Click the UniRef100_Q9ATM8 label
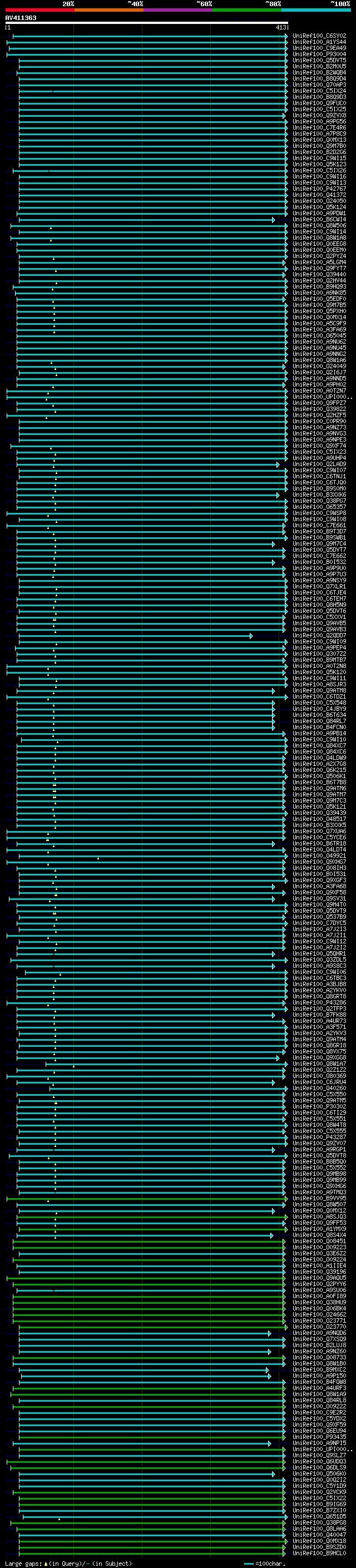The image size is (356, 1568). tap(319, 690)
